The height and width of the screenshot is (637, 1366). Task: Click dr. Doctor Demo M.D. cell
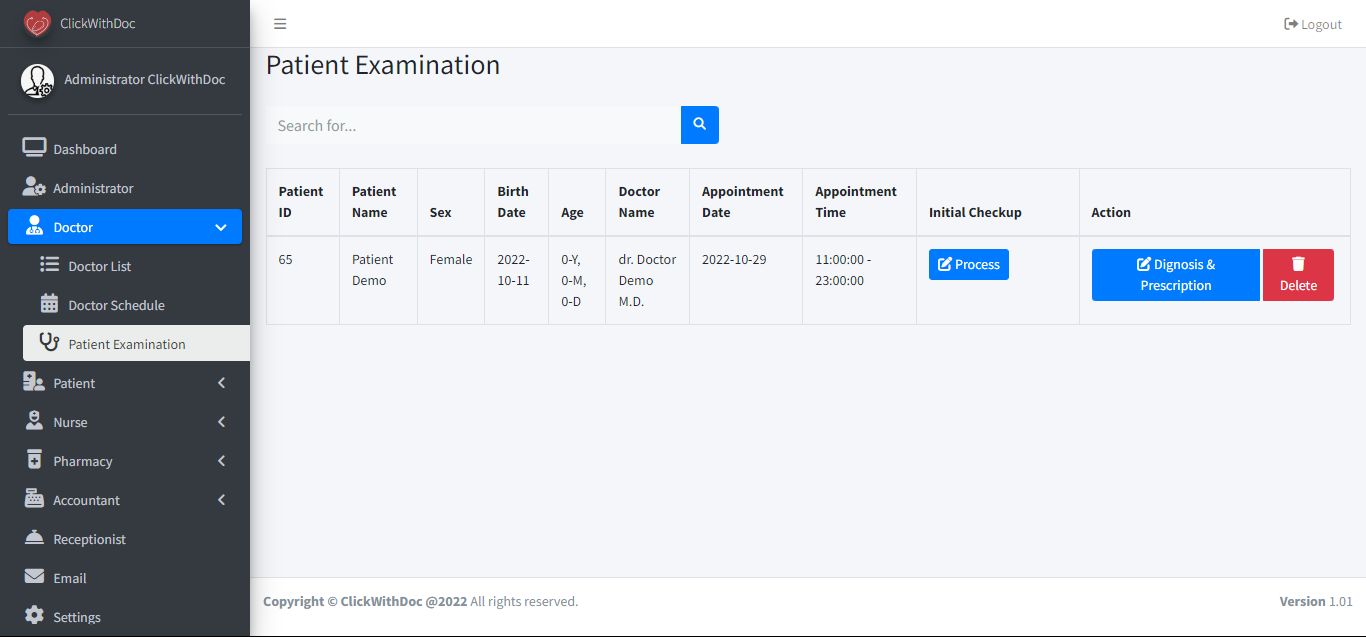coord(647,280)
